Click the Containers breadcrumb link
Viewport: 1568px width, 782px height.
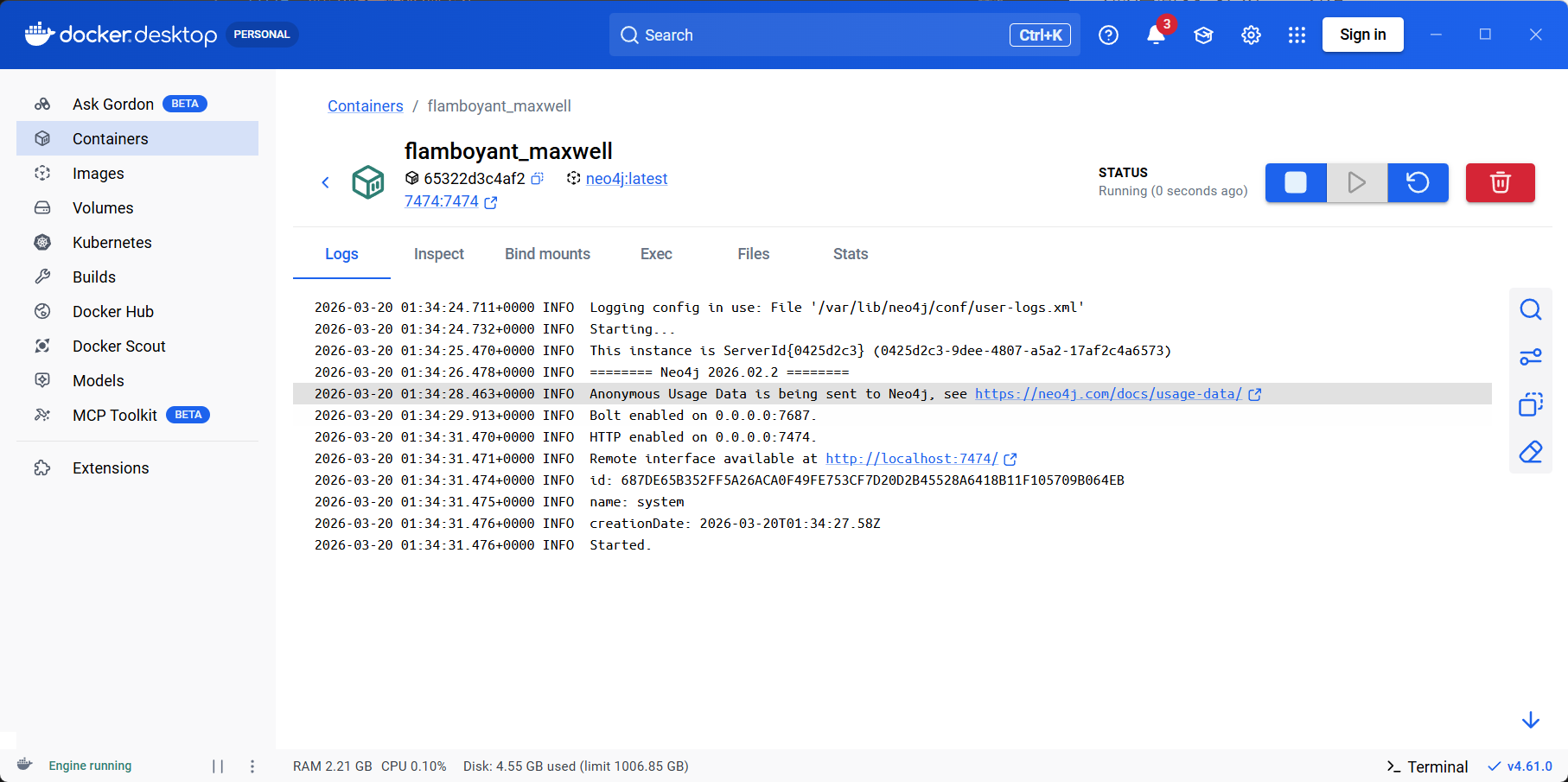(365, 105)
